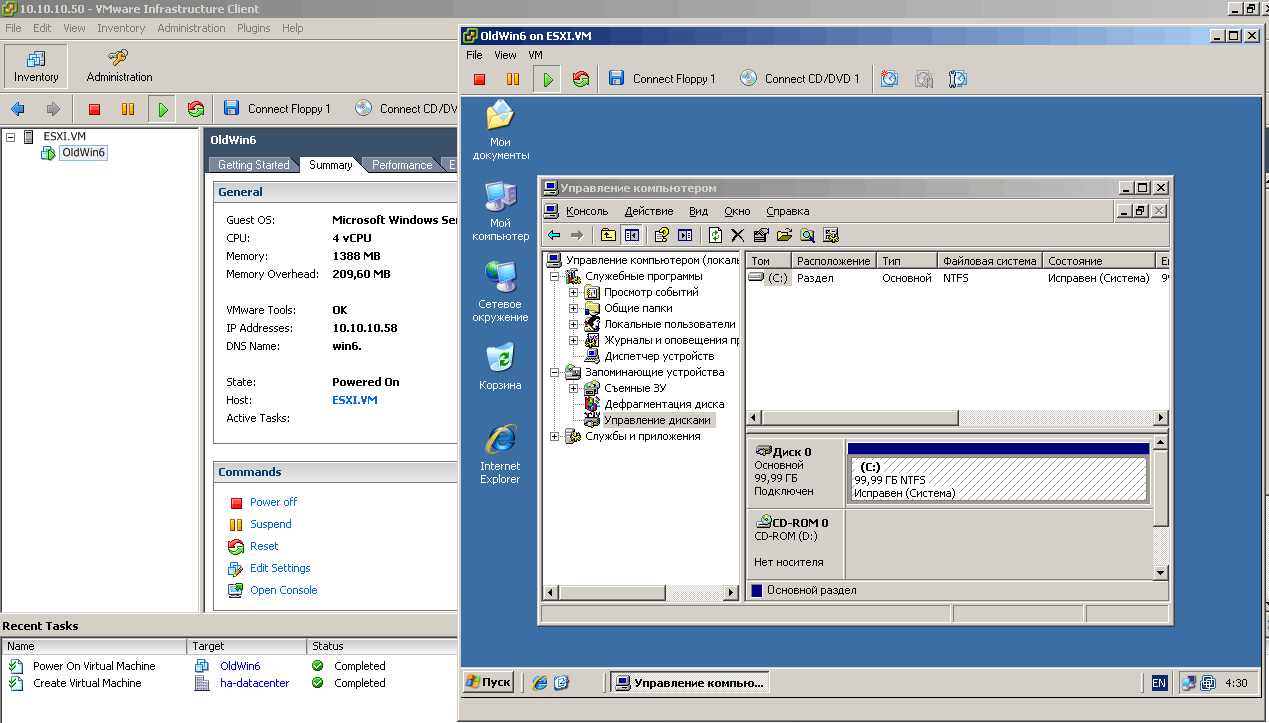Select Диспетчер устройств tree item
Screen dimensions: 1269x723
point(658,356)
